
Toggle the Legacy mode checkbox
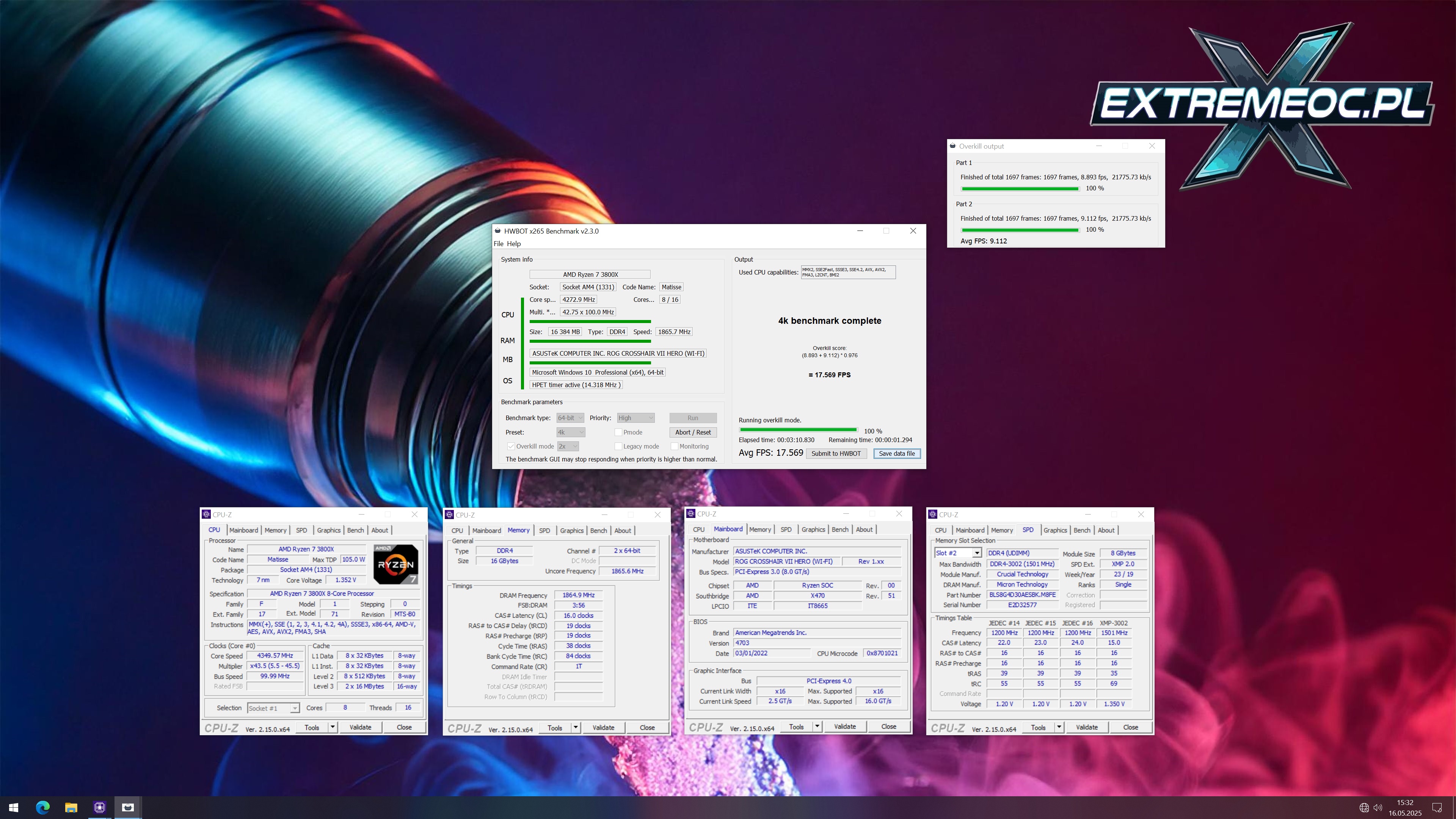point(618,446)
